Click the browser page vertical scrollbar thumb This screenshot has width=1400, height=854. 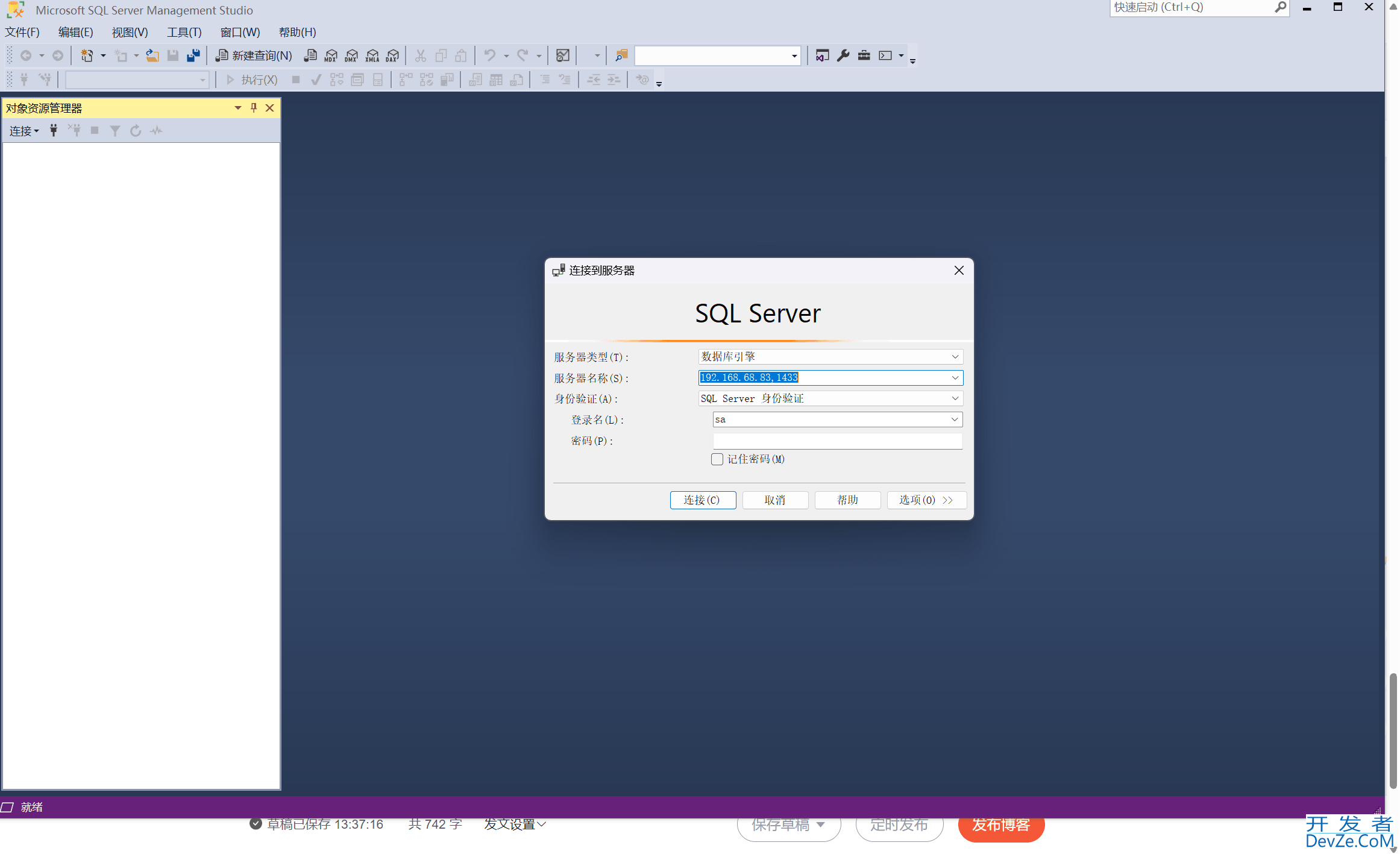click(1393, 730)
